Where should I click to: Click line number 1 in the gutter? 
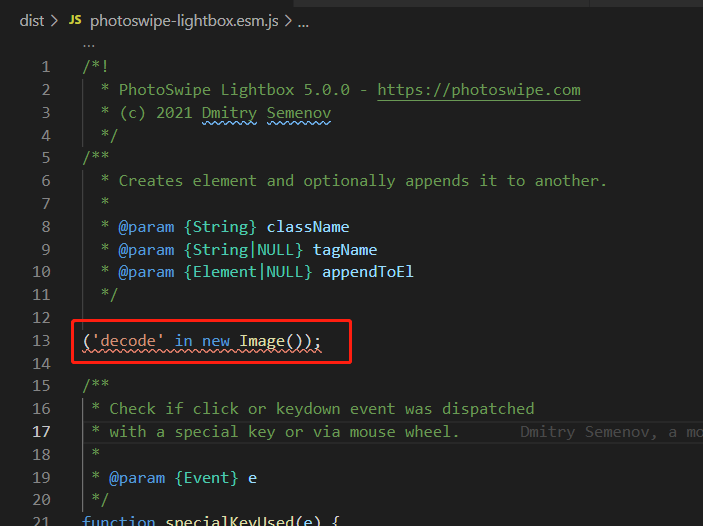point(46,67)
